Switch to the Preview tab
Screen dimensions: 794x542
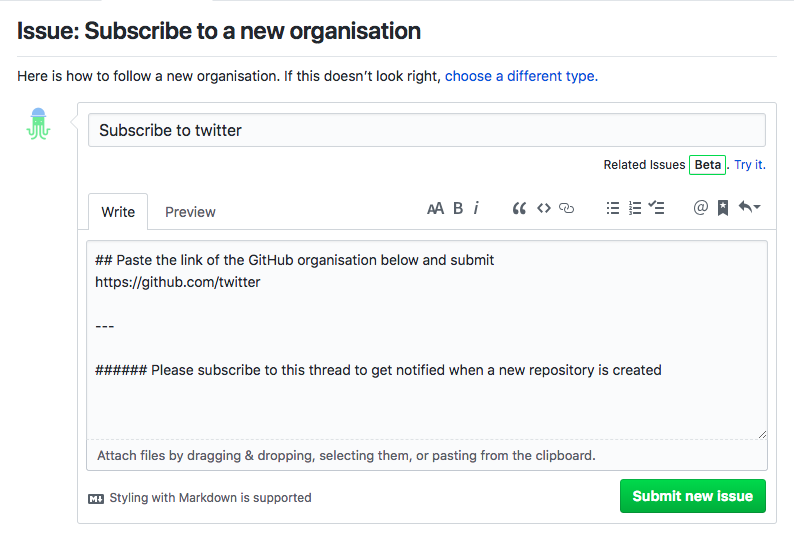[x=190, y=212]
